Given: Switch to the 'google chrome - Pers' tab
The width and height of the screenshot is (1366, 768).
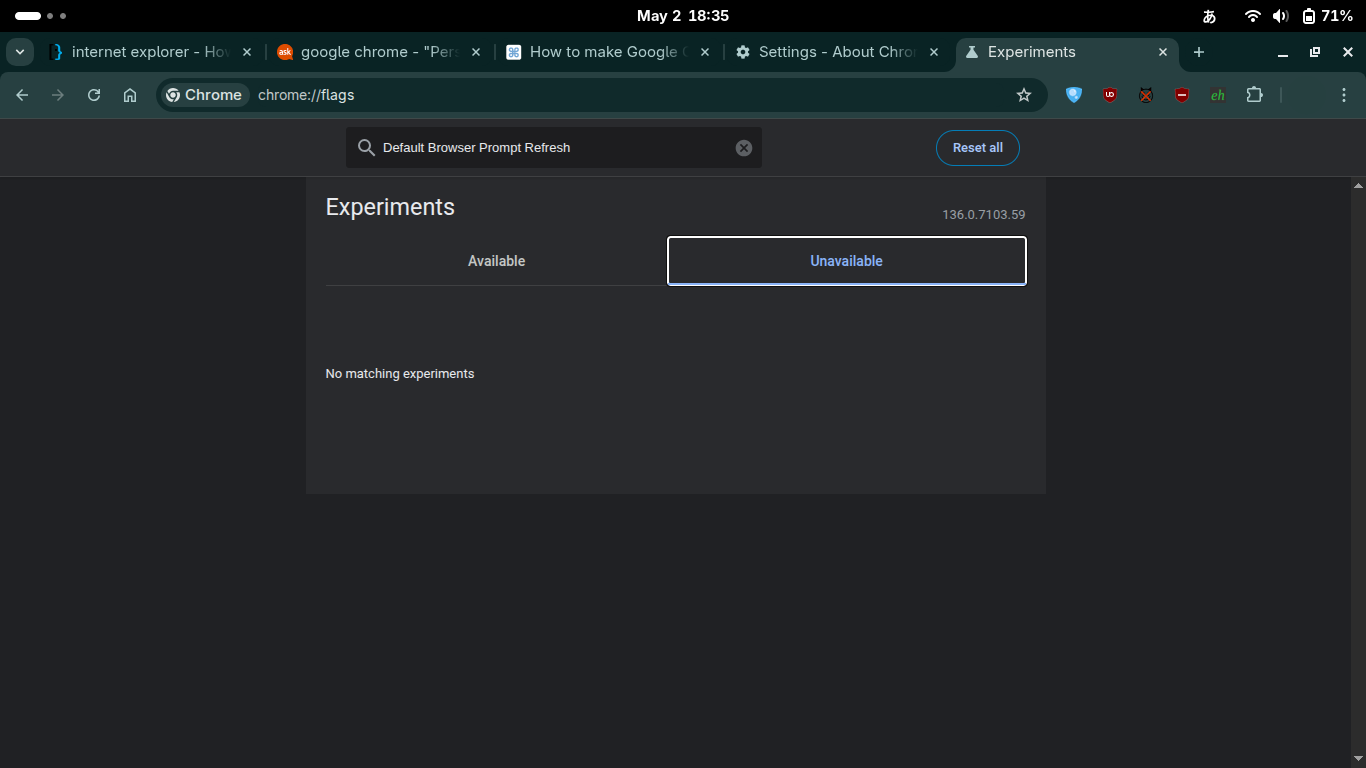Looking at the screenshot, I should (379, 52).
